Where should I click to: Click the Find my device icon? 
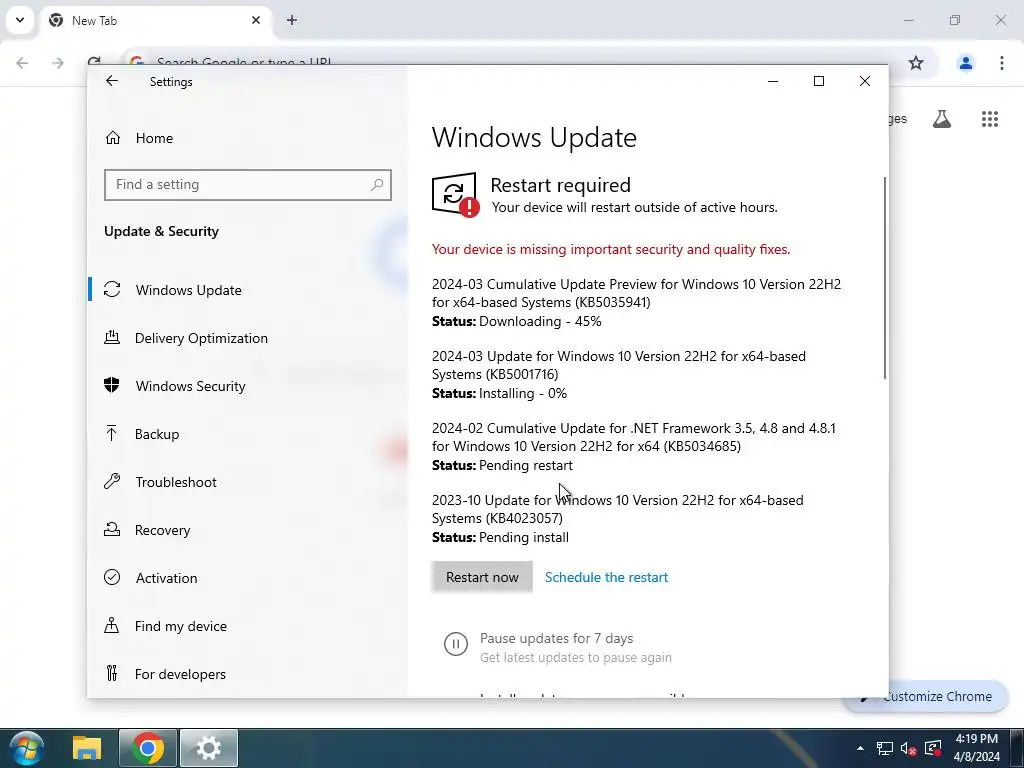point(112,626)
